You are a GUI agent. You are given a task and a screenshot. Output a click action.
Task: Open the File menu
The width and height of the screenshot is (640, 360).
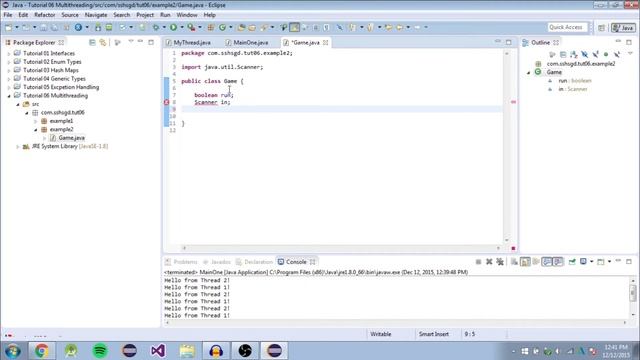click(x=8, y=15)
